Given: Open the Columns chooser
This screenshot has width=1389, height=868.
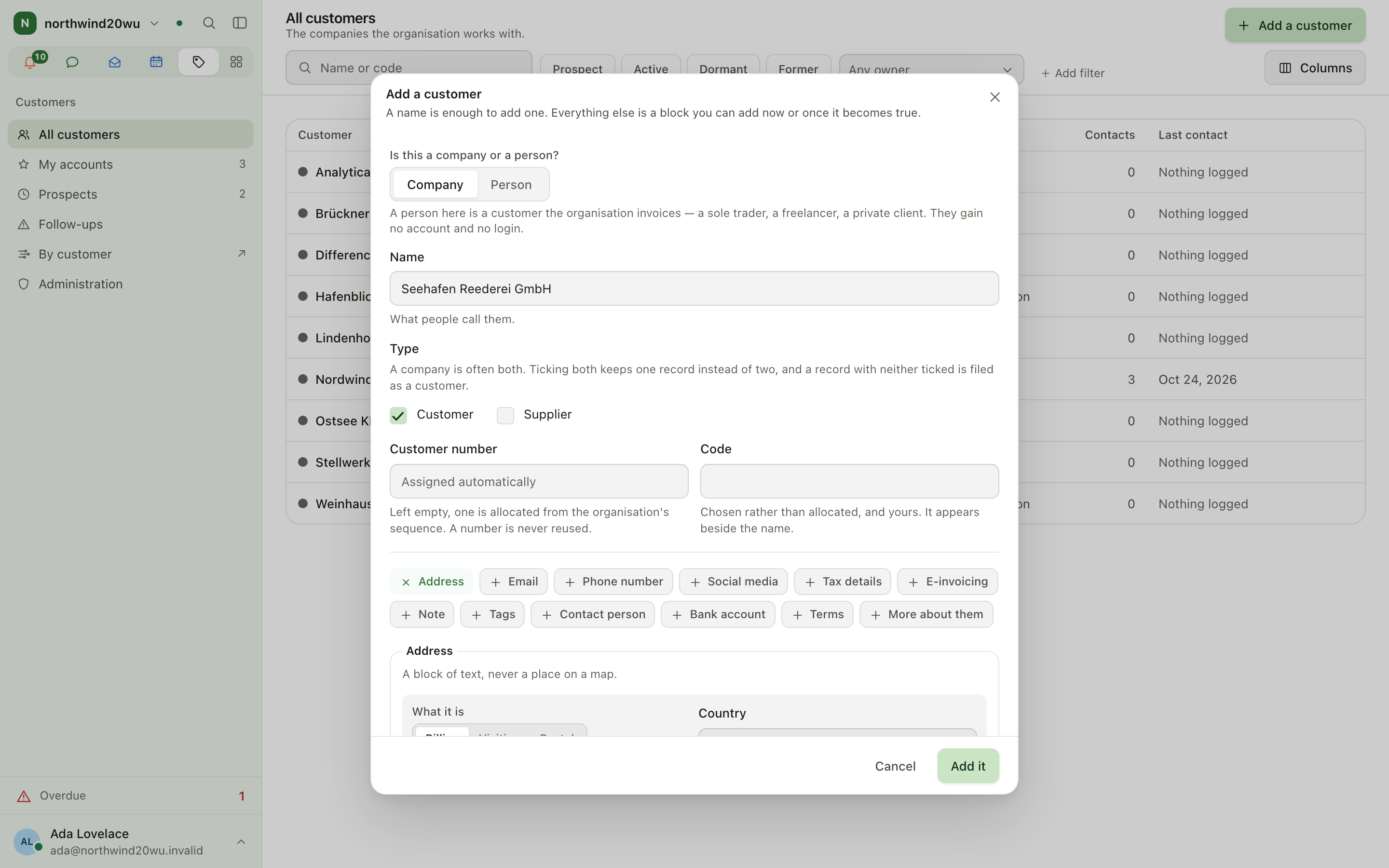Looking at the screenshot, I should tap(1314, 68).
